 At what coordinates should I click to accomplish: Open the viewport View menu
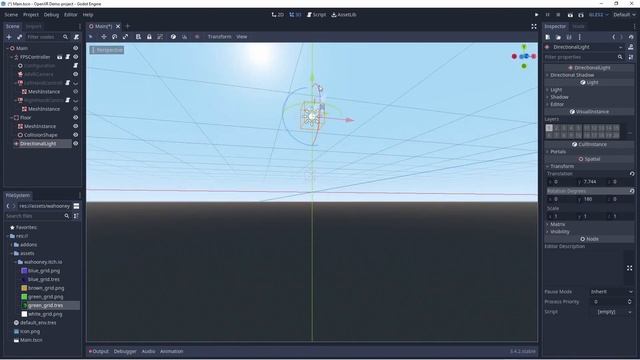coord(242,37)
